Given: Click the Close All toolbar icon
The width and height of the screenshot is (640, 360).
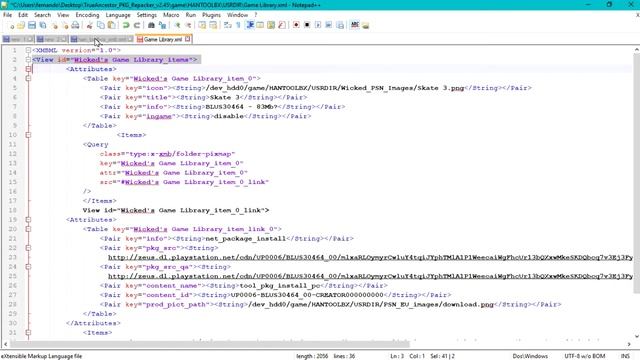Looking at the screenshot, I should [x=65, y=25].
